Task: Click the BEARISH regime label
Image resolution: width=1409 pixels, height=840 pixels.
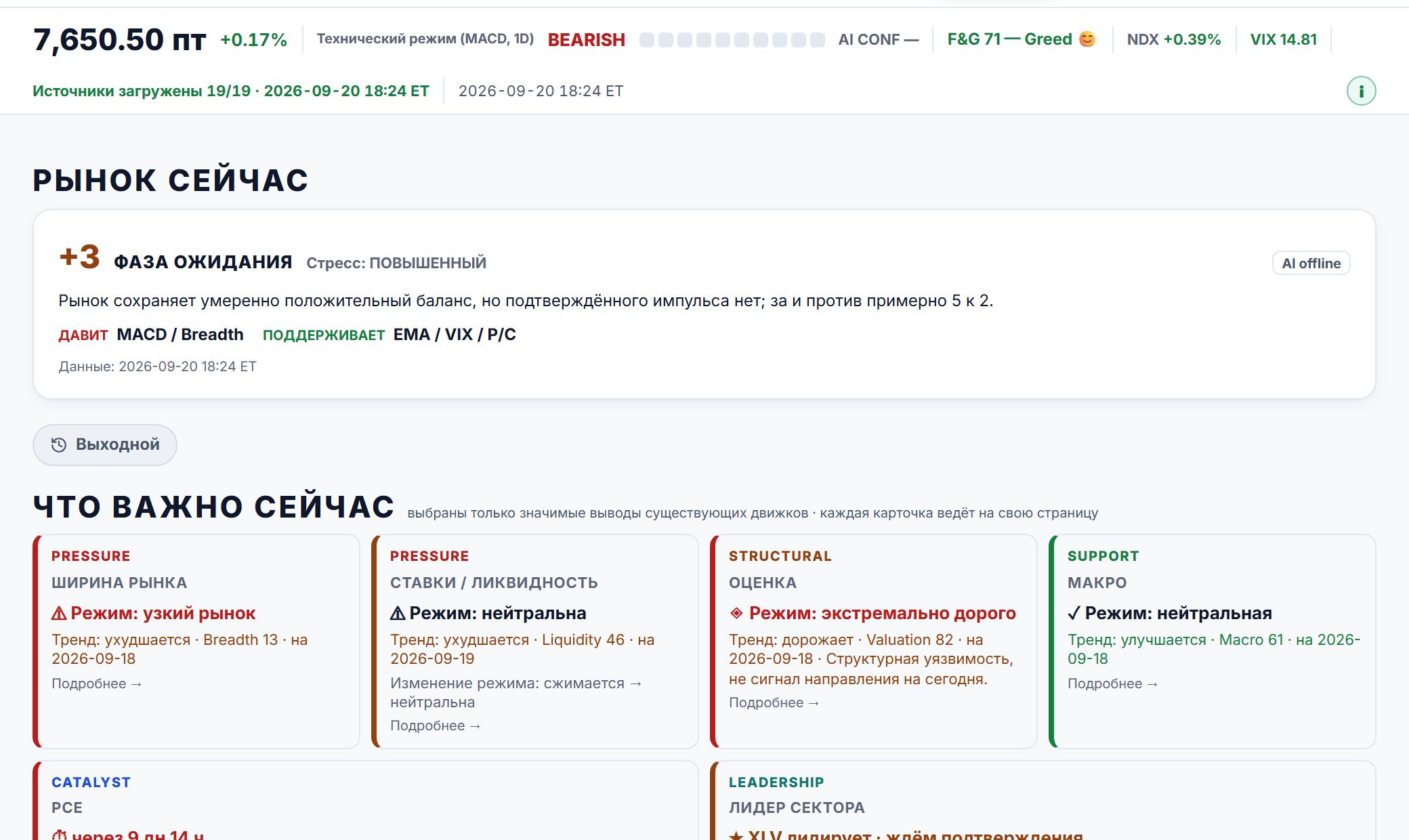Action: tap(586, 40)
